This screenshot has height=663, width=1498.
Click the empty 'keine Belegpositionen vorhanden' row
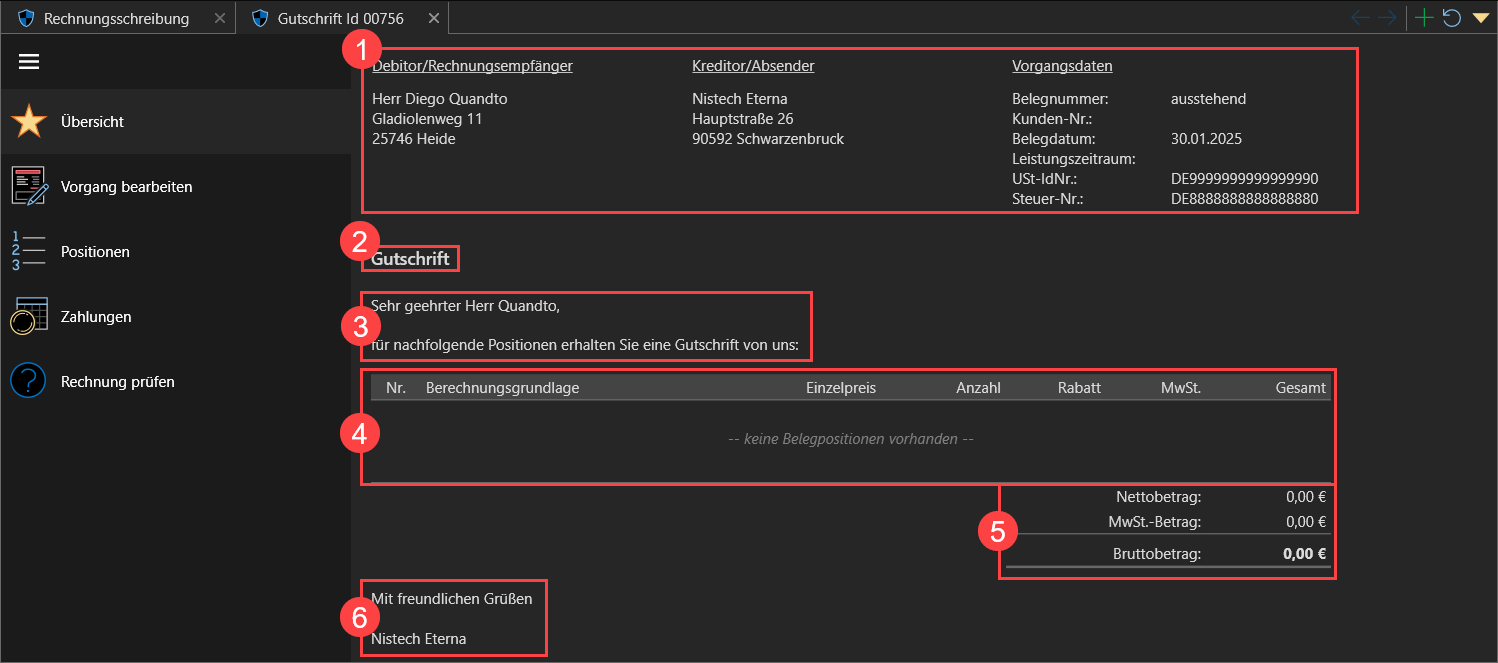tap(850, 439)
